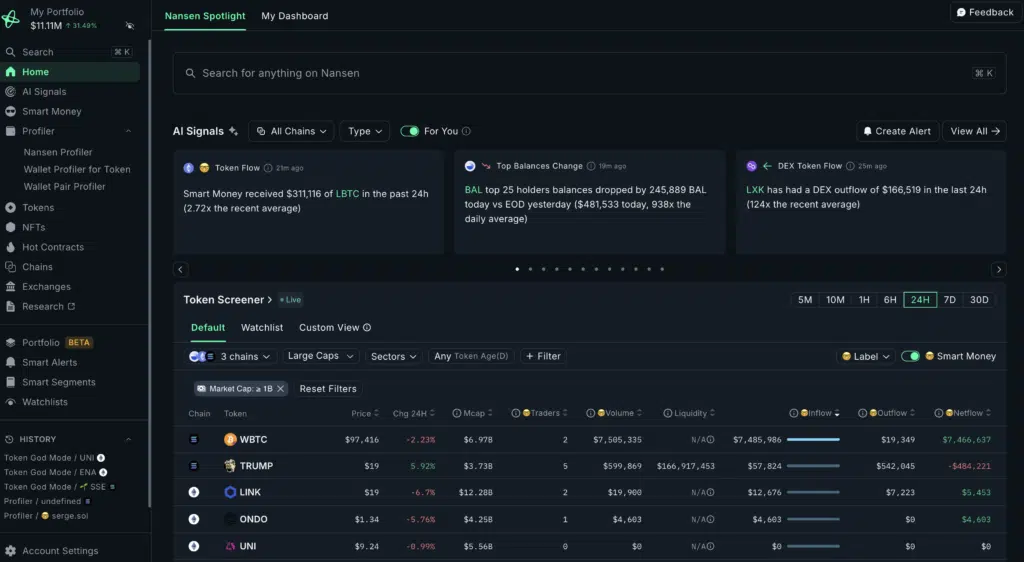This screenshot has width=1024, height=562.
Task: Select the 1H timeframe
Action: pyautogui.click(x=864, y=300)
